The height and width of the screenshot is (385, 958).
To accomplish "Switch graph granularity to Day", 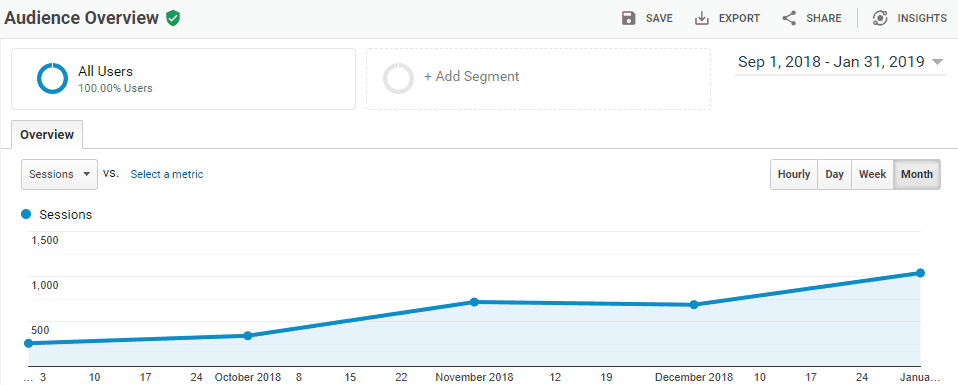I will tap(834, 174).
